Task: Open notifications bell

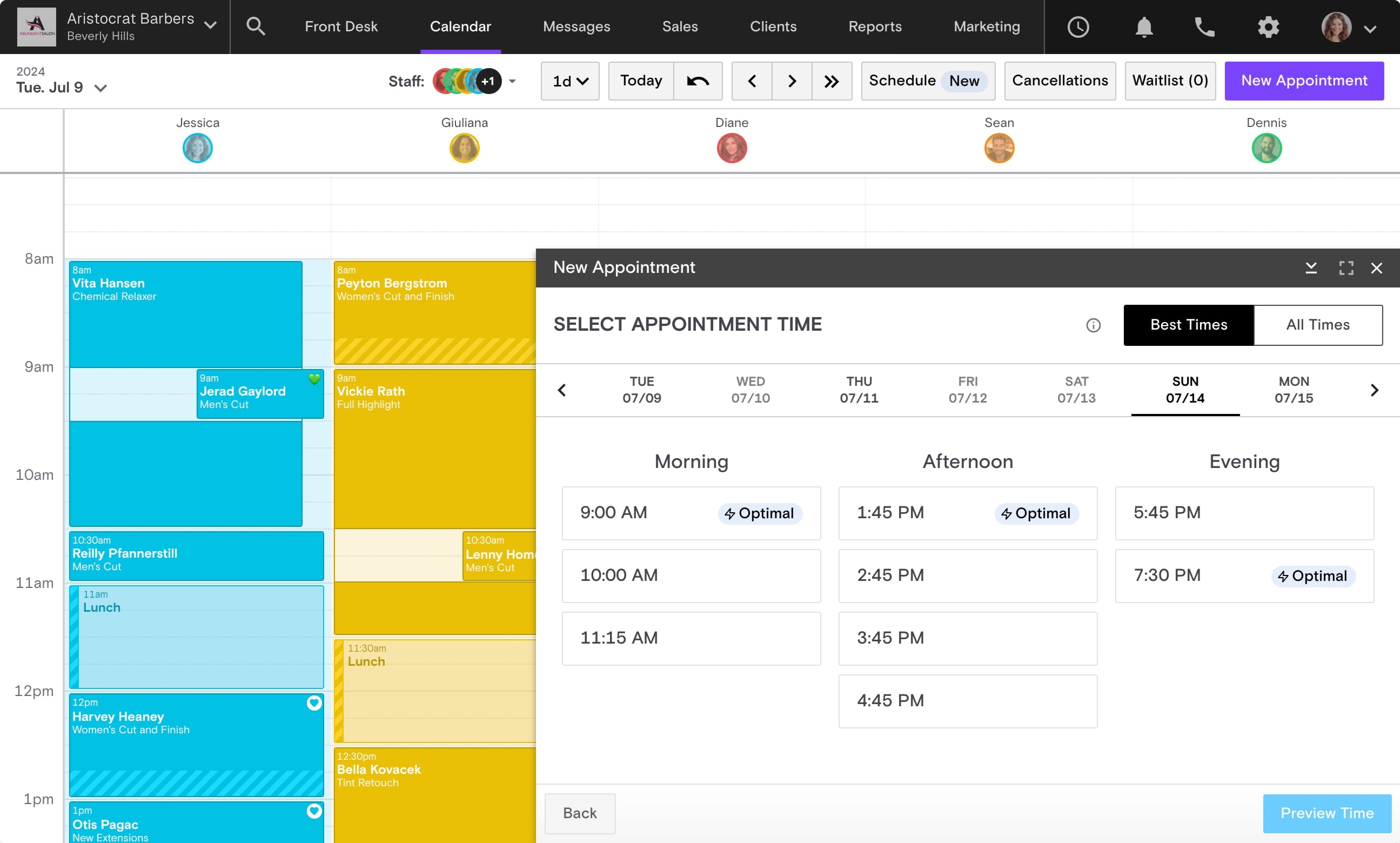Action: tap(1144, 26)
